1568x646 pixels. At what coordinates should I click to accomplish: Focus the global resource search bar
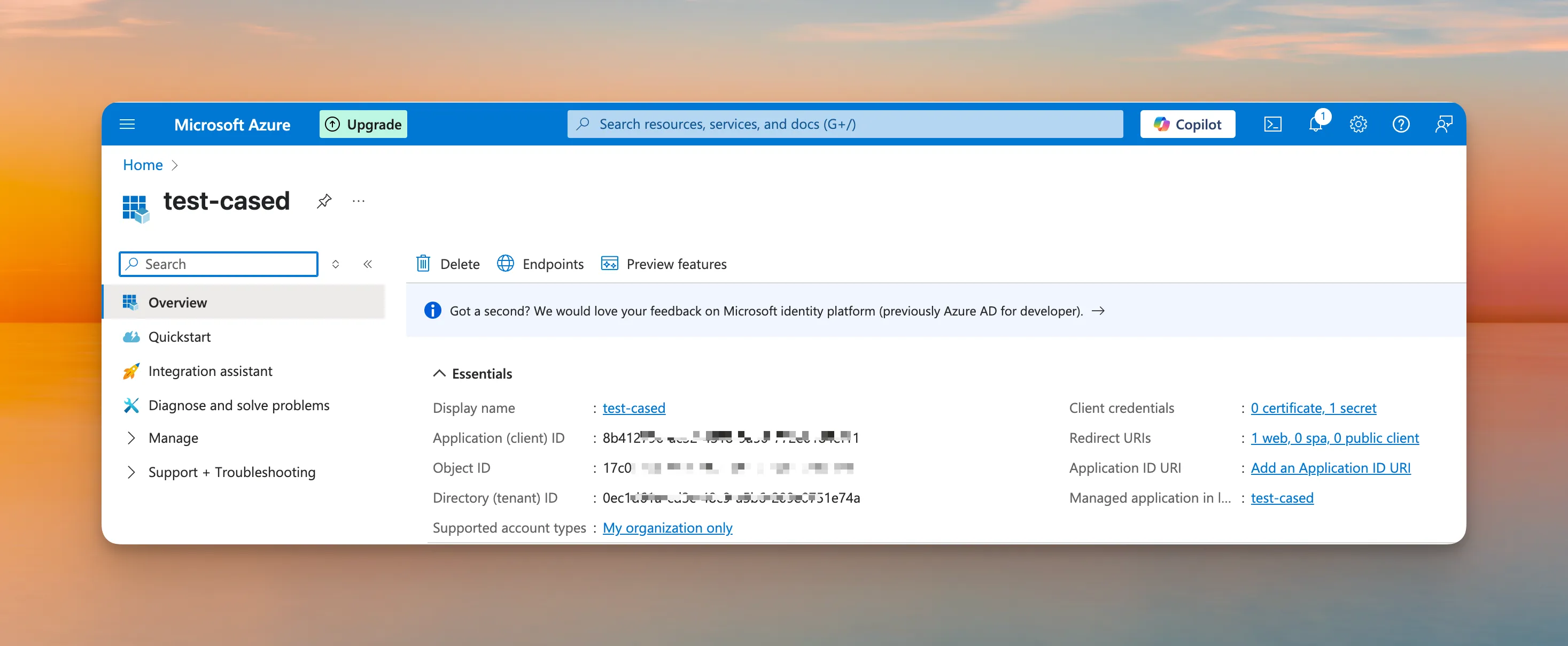click(x=845, y=124)
